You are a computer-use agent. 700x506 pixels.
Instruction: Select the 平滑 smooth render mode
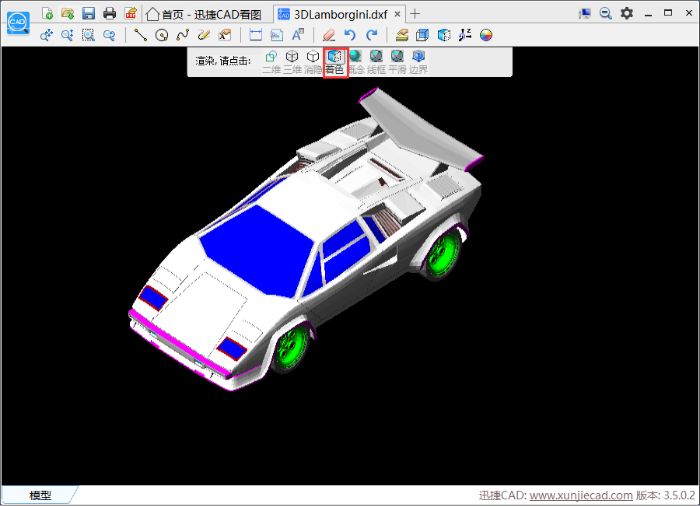click(397, 62)
